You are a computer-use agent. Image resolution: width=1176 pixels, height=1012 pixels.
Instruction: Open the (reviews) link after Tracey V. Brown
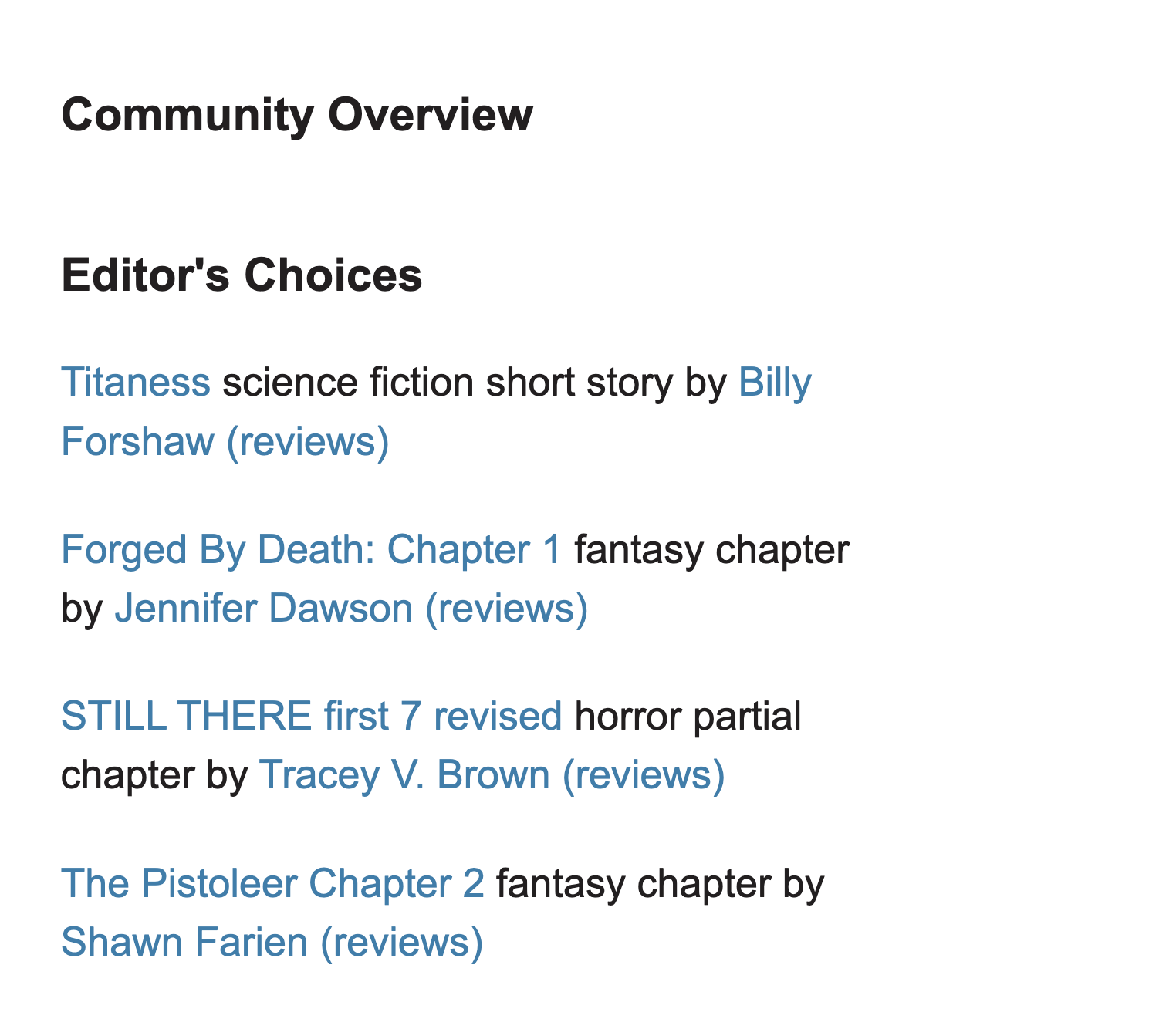tap(644, 775)
